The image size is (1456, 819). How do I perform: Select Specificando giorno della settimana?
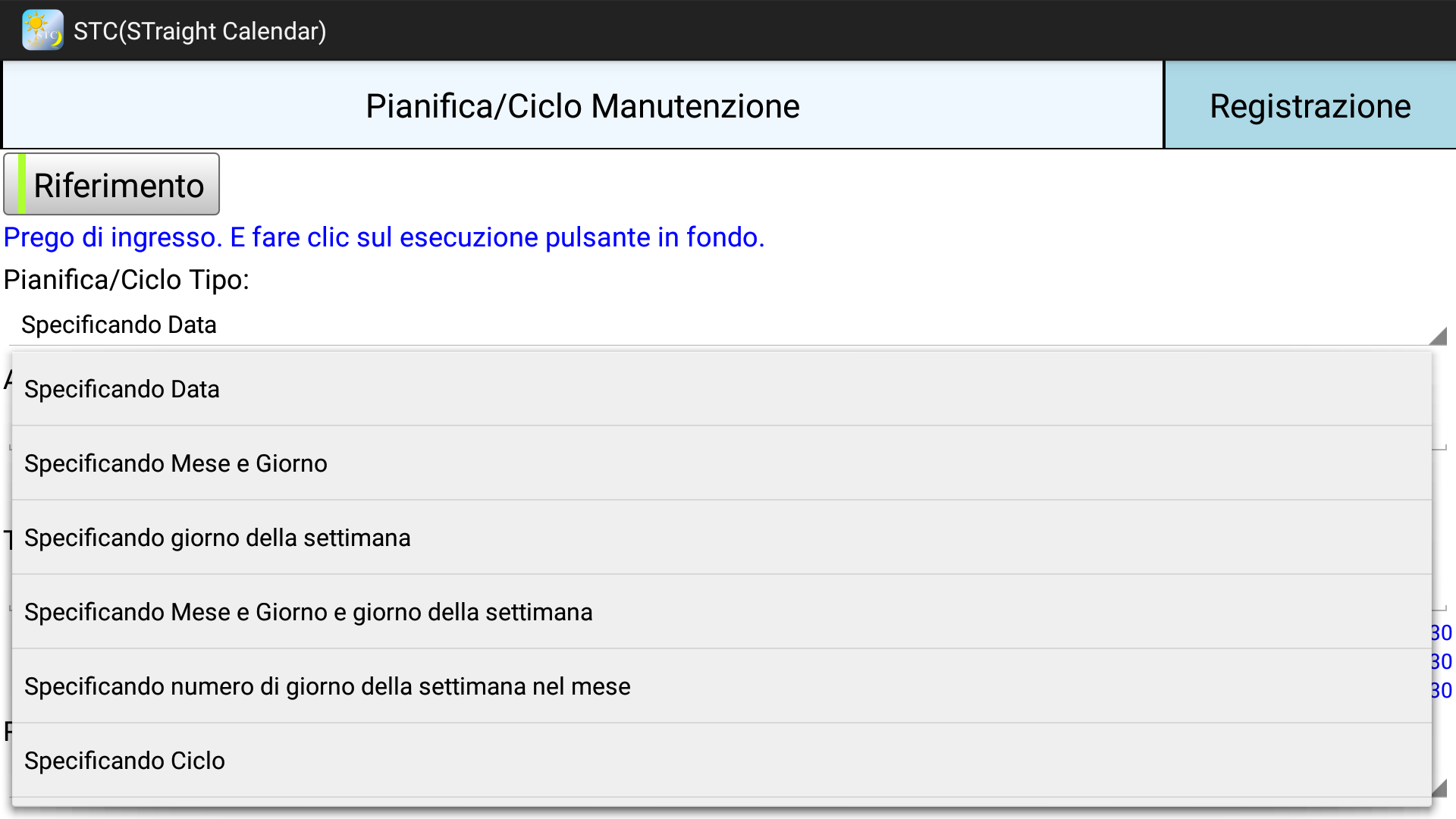pos(217,538)
